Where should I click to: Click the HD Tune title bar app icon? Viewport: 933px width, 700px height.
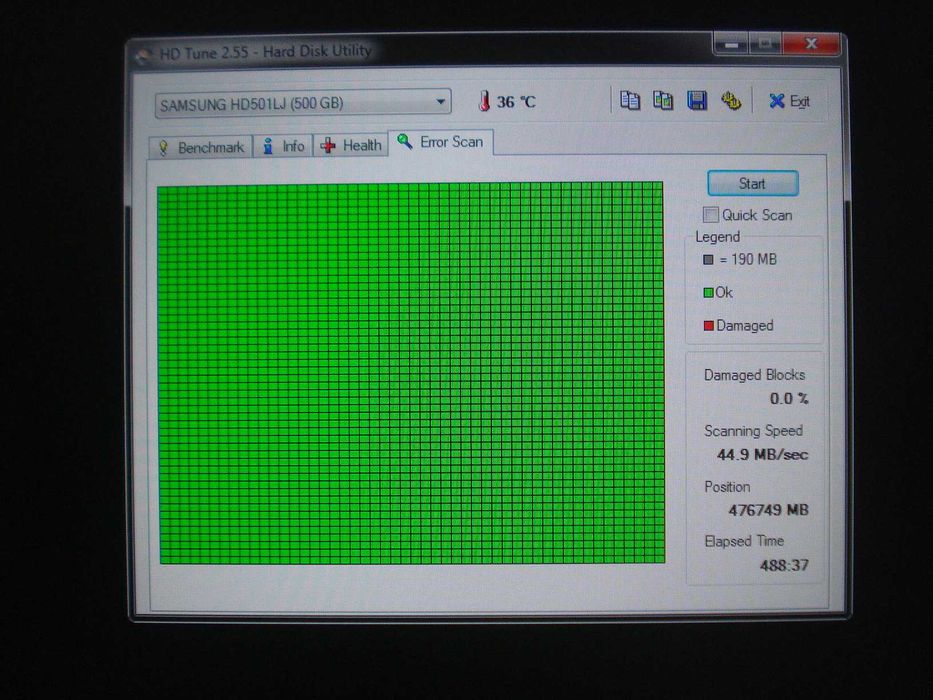click(x=143, y=55)
